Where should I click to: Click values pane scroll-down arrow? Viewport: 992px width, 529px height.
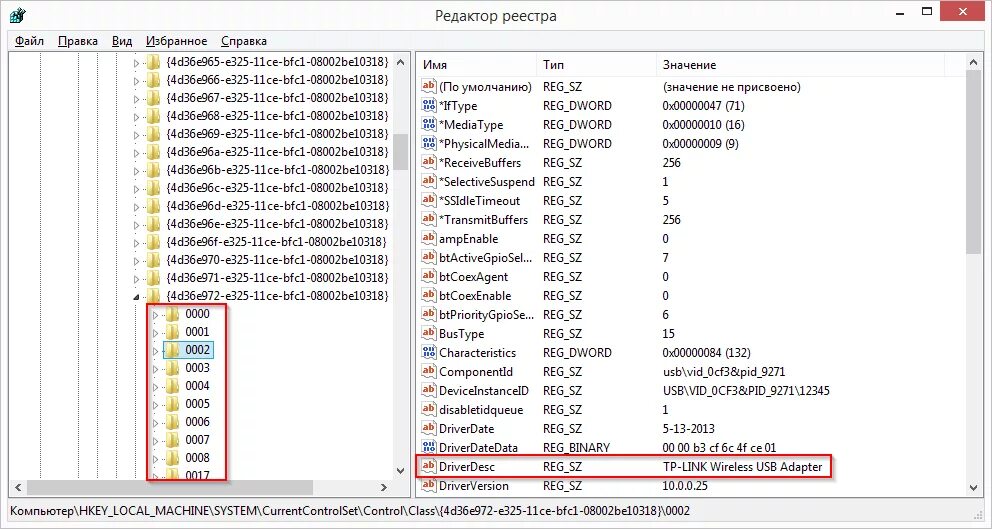974,487
